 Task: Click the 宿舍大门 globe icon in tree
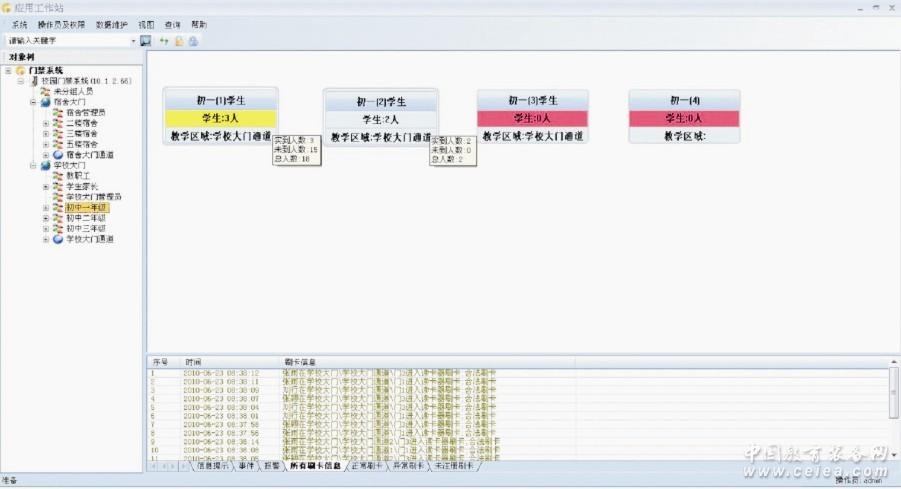click(46, 102)
